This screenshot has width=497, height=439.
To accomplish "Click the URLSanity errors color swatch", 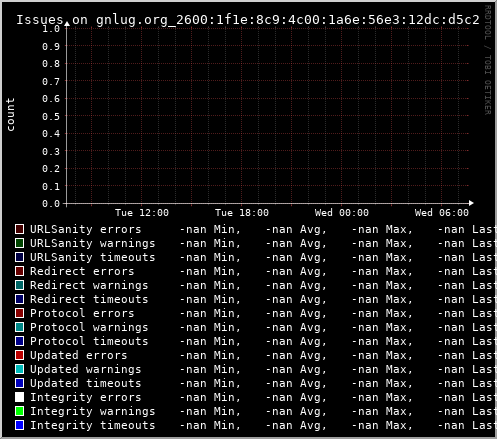I will pos(19,229).
